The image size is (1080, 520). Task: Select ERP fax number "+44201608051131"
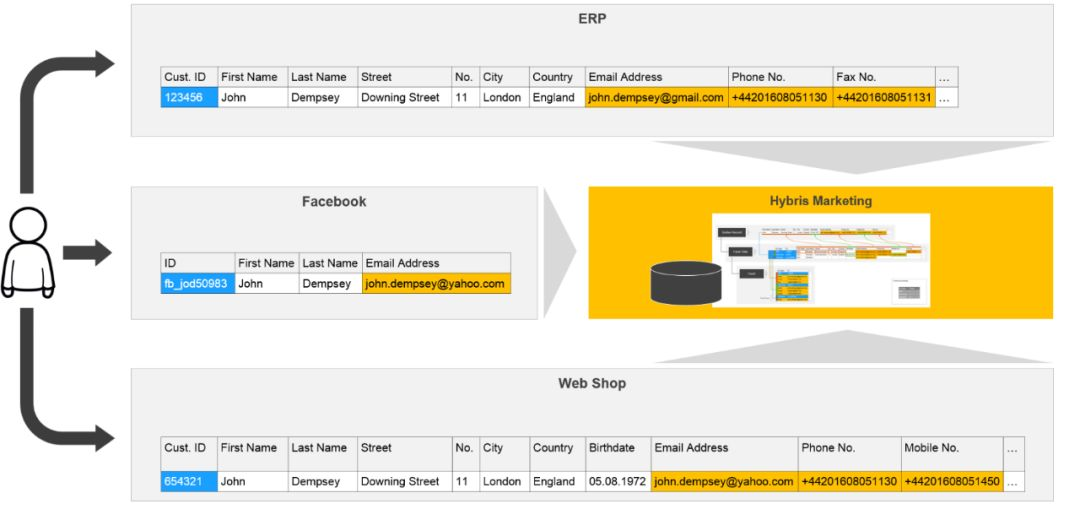point(884,98)
